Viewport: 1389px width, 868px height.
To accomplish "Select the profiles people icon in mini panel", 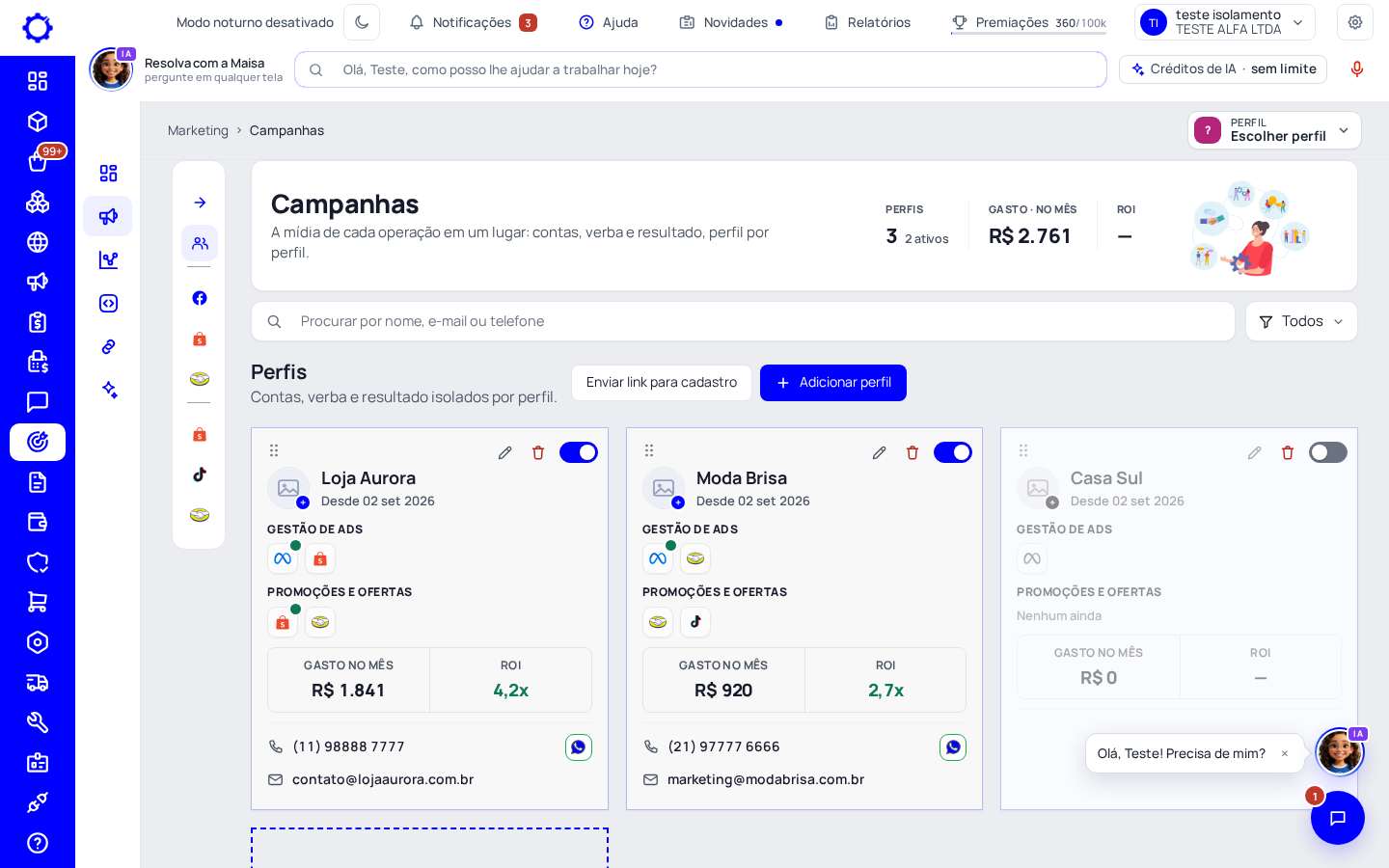I will pos(200,244).
